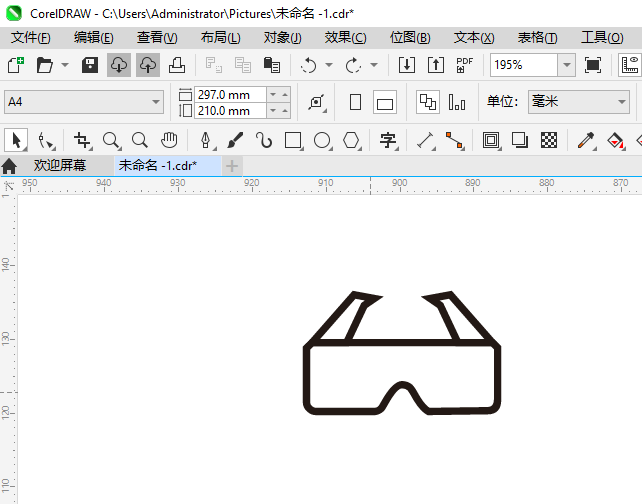Click the page width 297.0 mm field

point(230,95)
